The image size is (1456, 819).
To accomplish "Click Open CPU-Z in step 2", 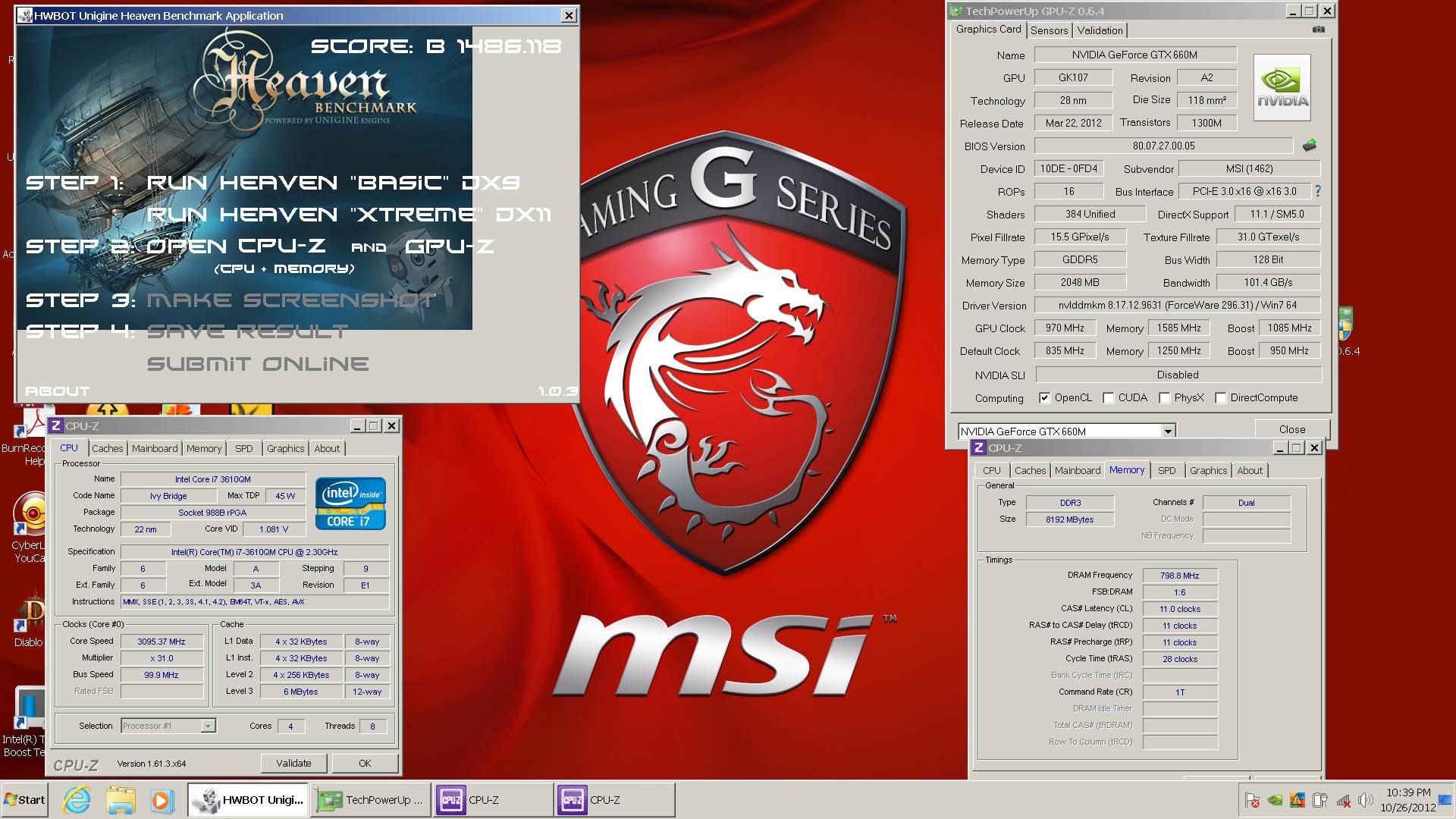I will (236, 246).
